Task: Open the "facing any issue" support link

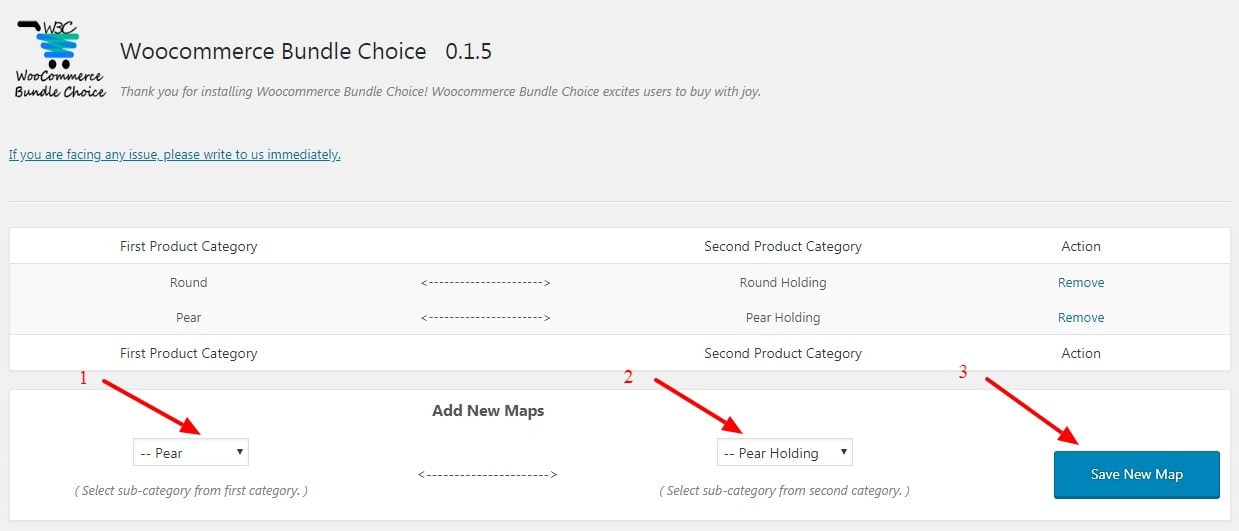Action: (x=175, y=155)
